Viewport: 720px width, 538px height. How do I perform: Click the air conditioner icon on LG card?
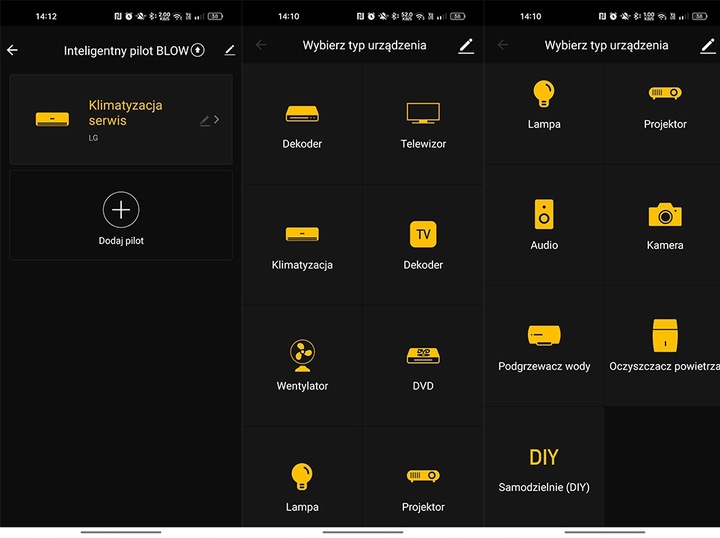coord(54,119)
